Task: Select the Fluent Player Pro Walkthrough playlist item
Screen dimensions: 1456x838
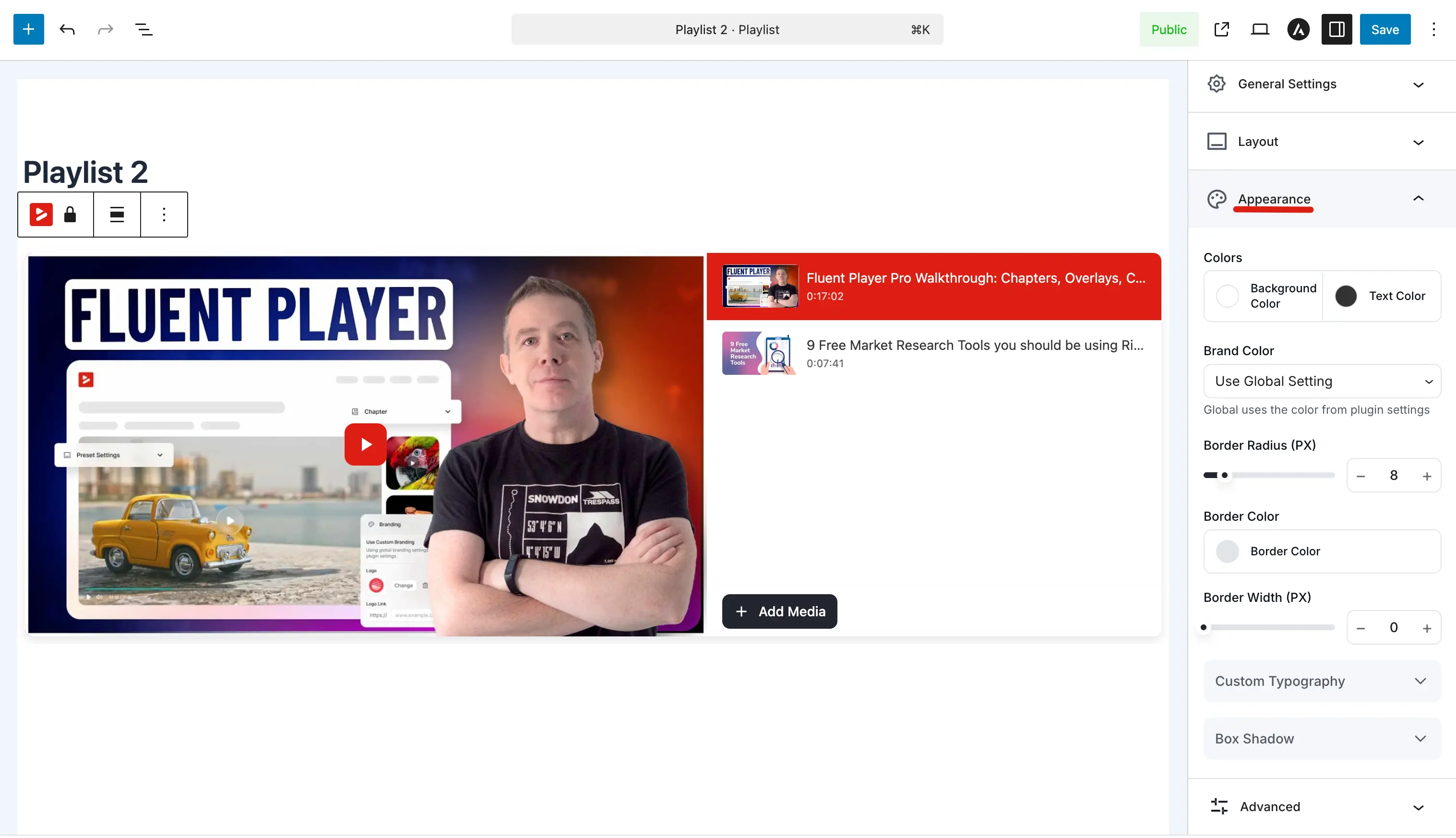Action: (933, 286)
